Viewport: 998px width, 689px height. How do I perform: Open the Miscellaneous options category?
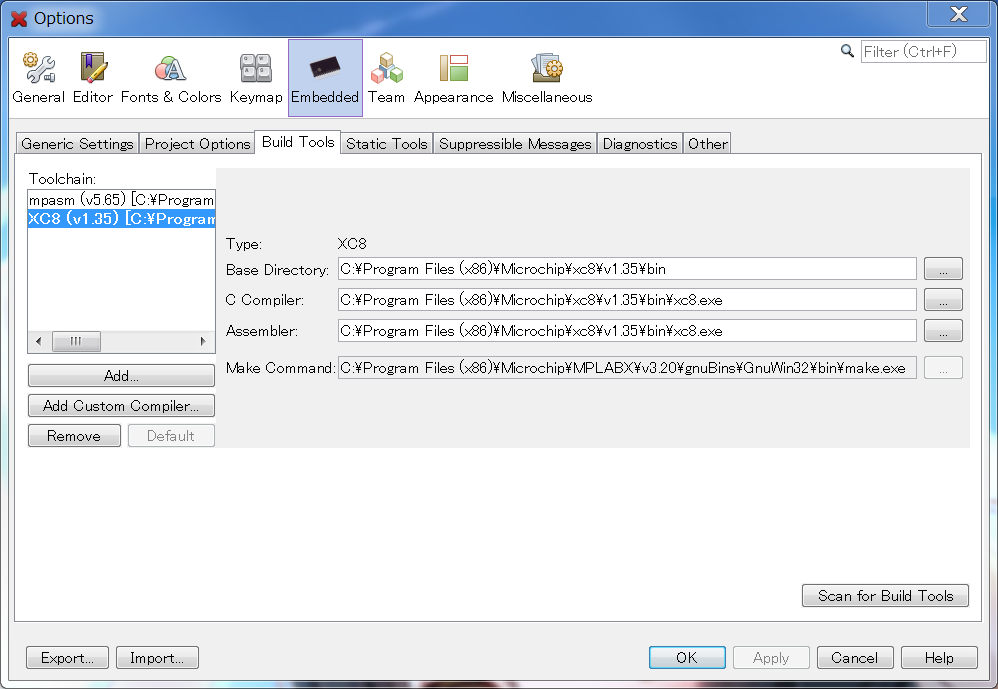click(x=547, y=78)
